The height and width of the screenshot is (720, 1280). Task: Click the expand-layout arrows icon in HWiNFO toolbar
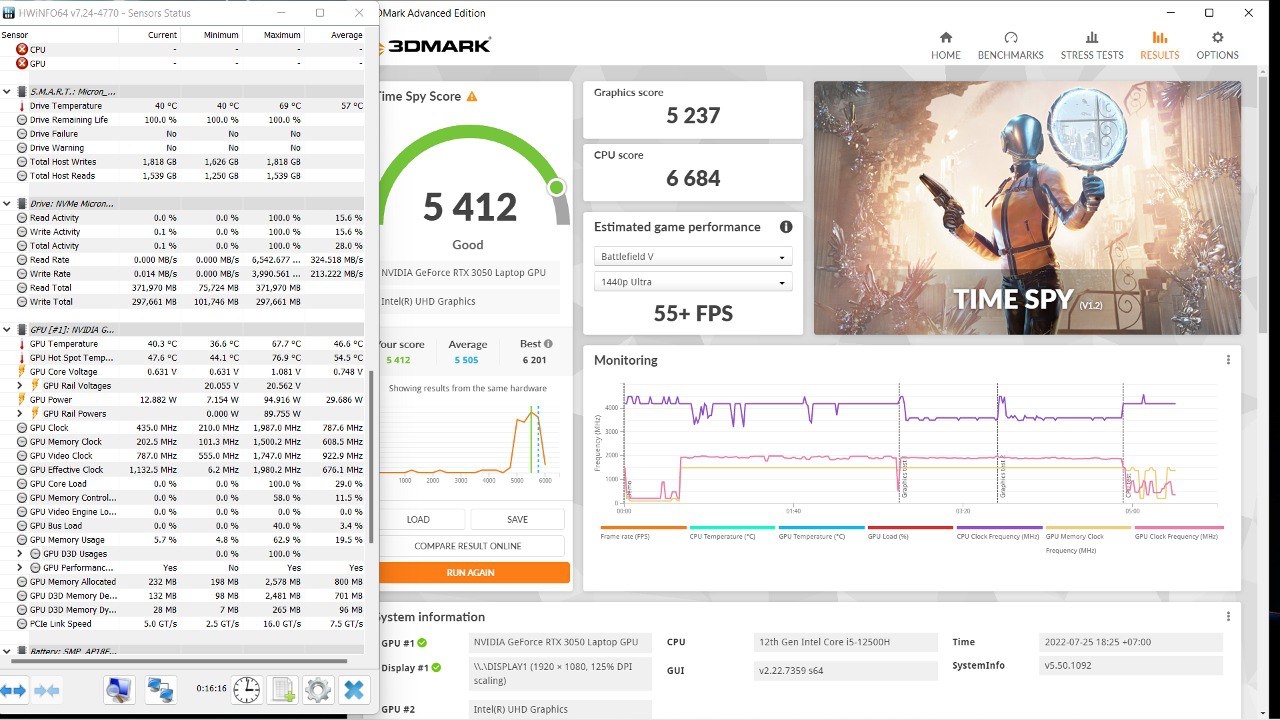click(13, 690)
